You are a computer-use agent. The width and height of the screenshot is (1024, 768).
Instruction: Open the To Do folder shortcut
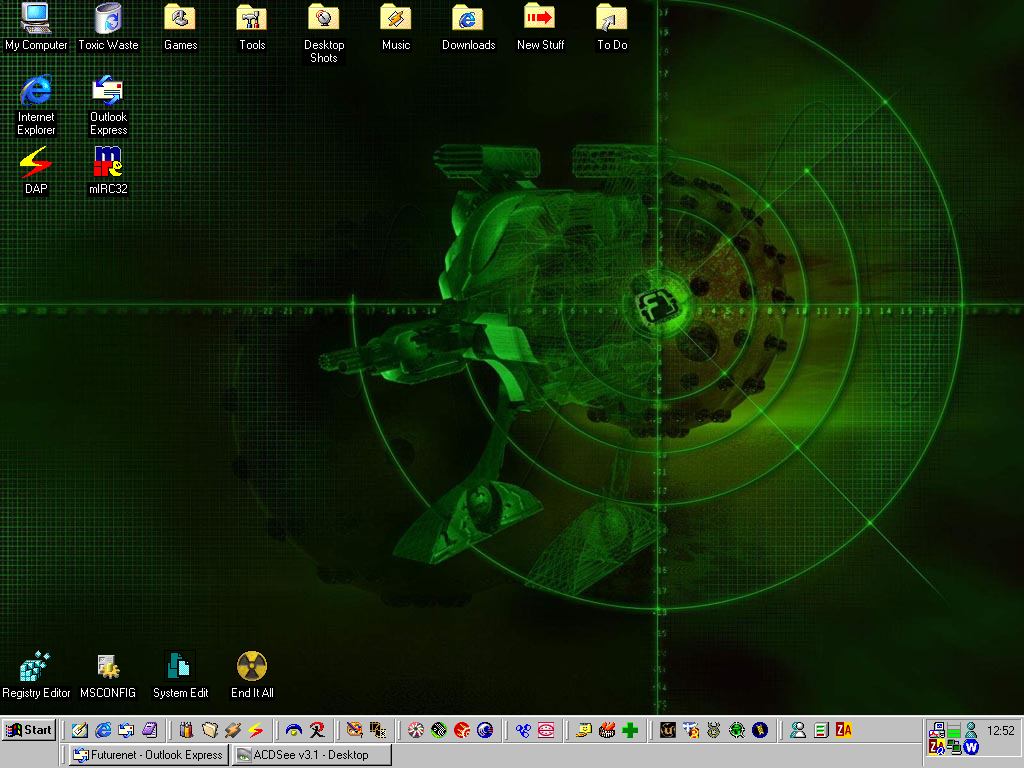[612, 20]
